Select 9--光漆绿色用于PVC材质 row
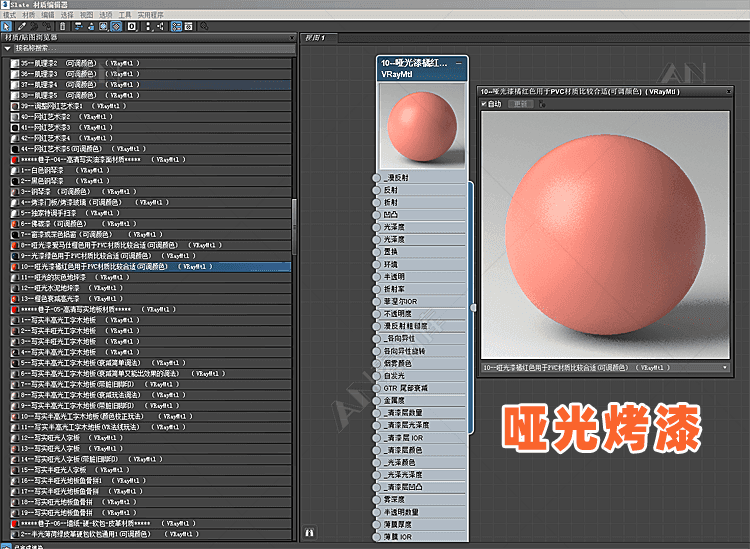This screenshot has width=750, height=549. pos(151,256)
